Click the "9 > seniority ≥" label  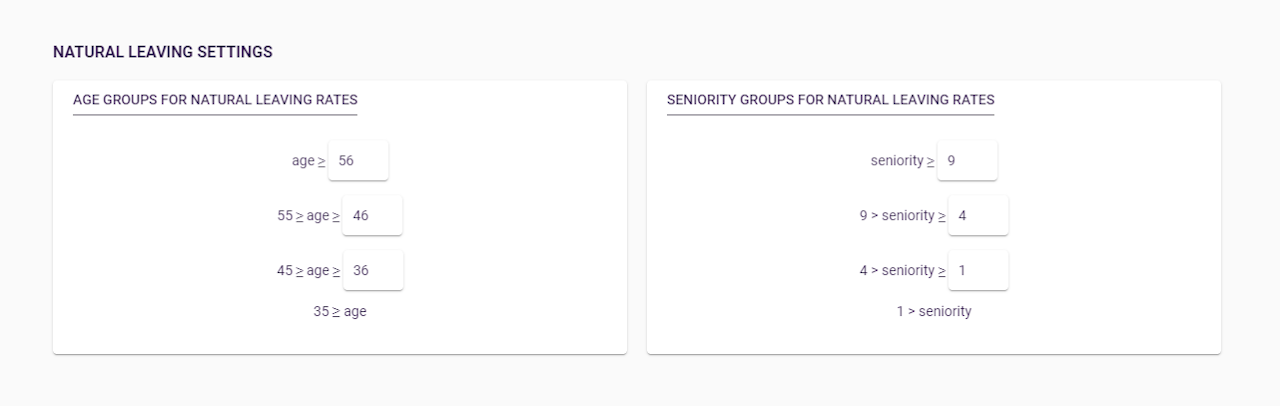pos(902,216)
